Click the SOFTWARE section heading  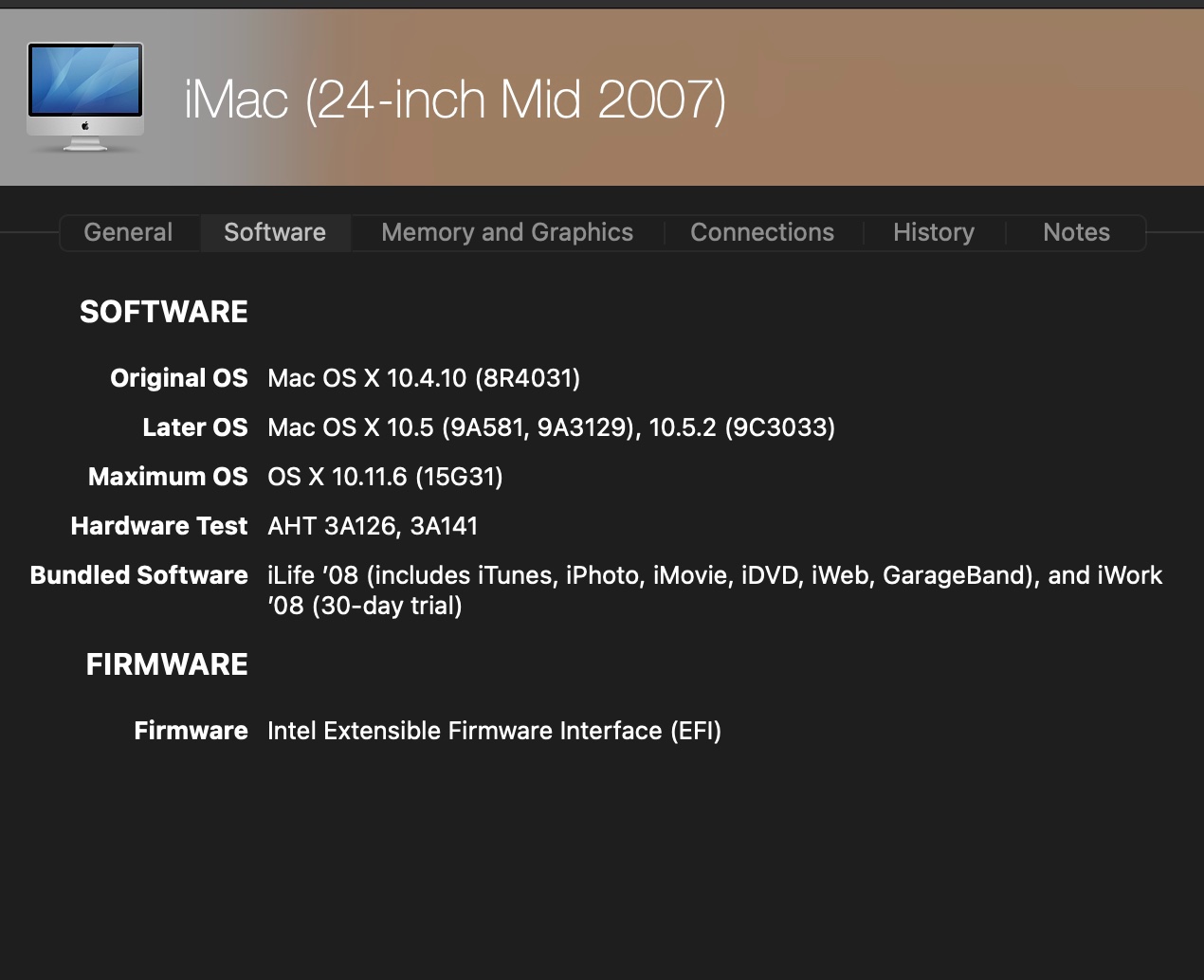(x=164, y=312)
